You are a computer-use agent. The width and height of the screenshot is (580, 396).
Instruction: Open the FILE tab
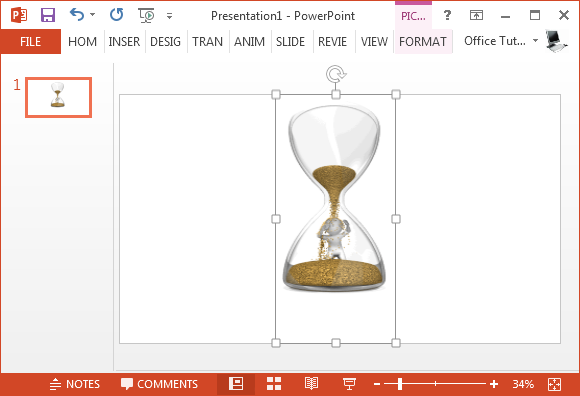click(31, 41)
